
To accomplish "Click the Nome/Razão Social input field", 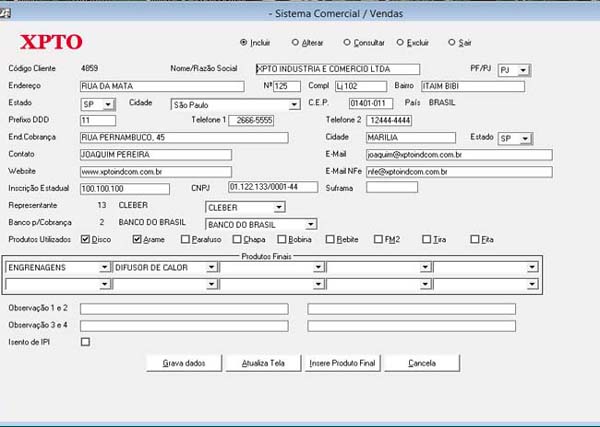I will 335,69.
